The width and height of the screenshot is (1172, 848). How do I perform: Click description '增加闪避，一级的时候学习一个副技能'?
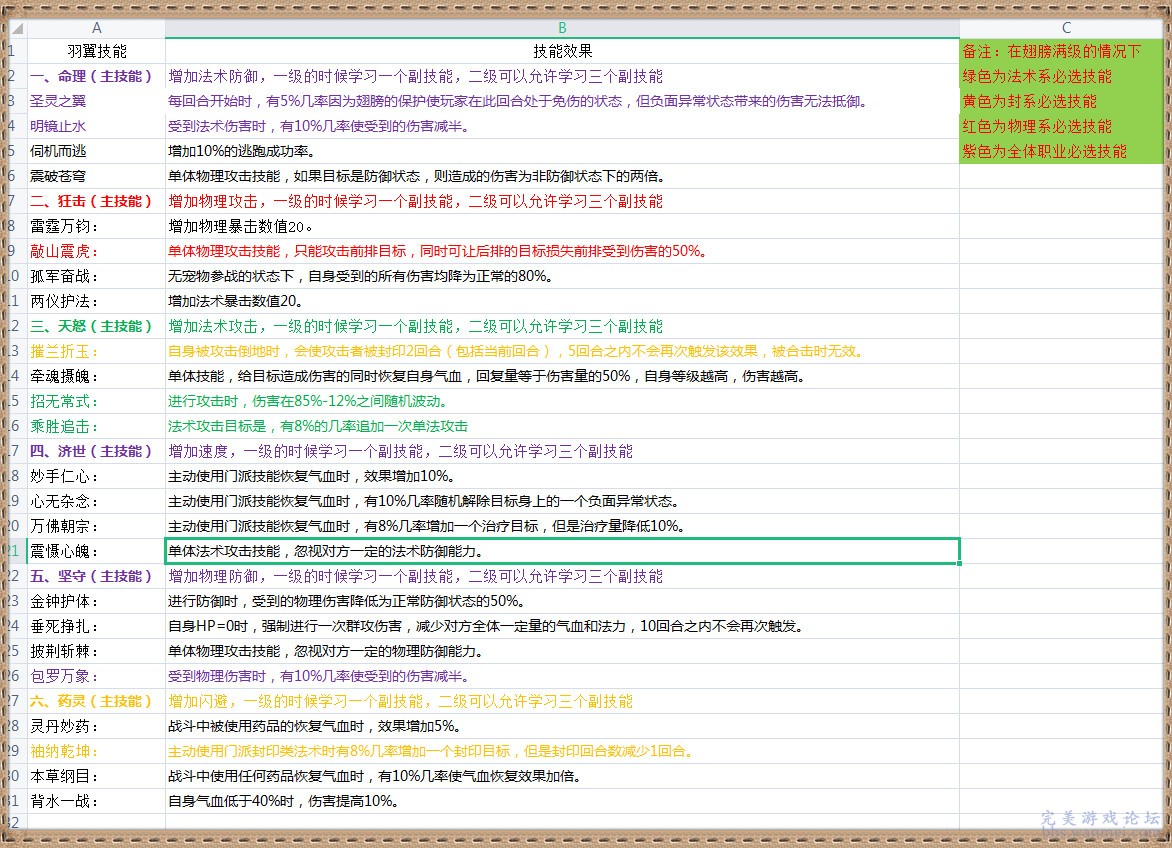coord(562,702)
